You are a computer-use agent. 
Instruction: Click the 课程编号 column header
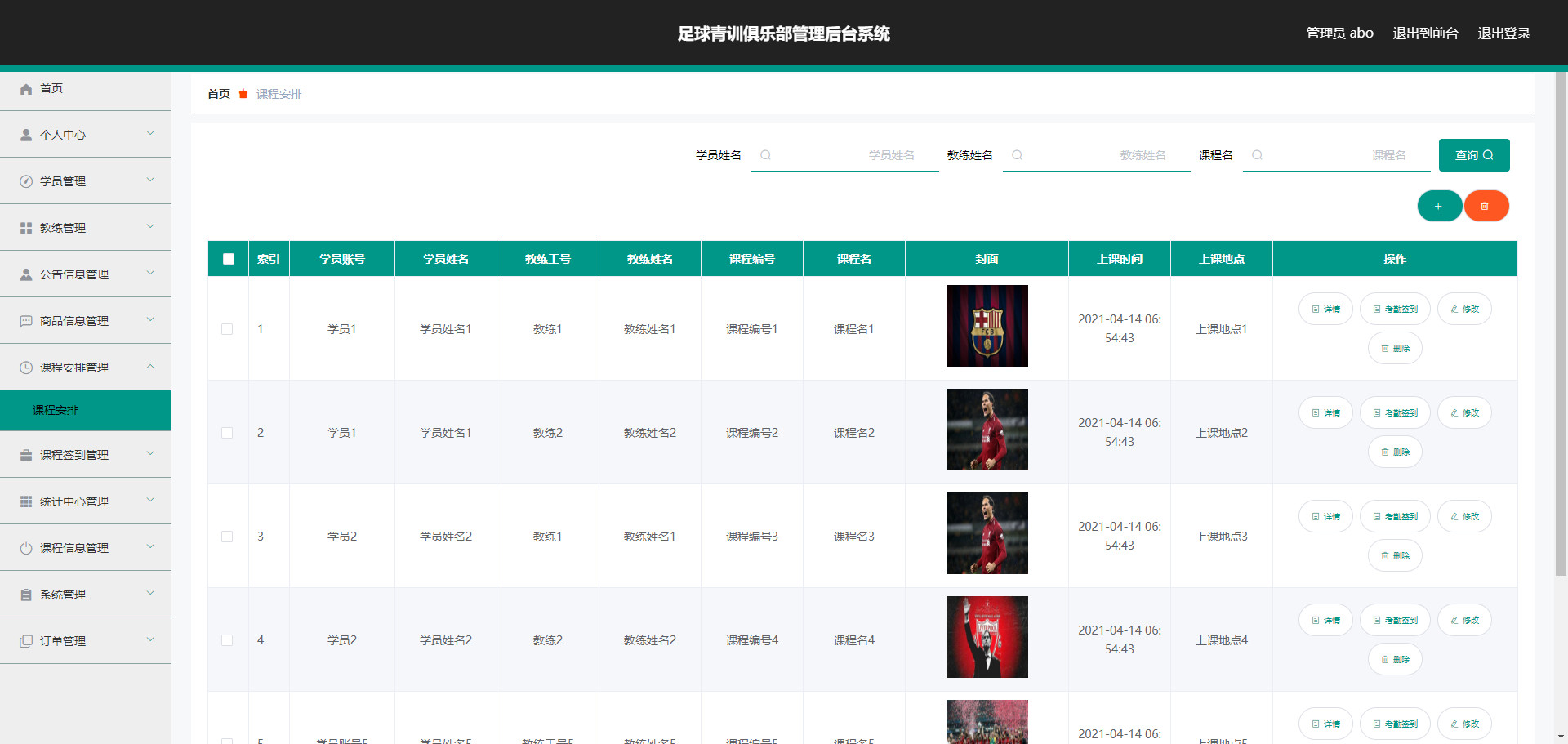pos(752,259)
